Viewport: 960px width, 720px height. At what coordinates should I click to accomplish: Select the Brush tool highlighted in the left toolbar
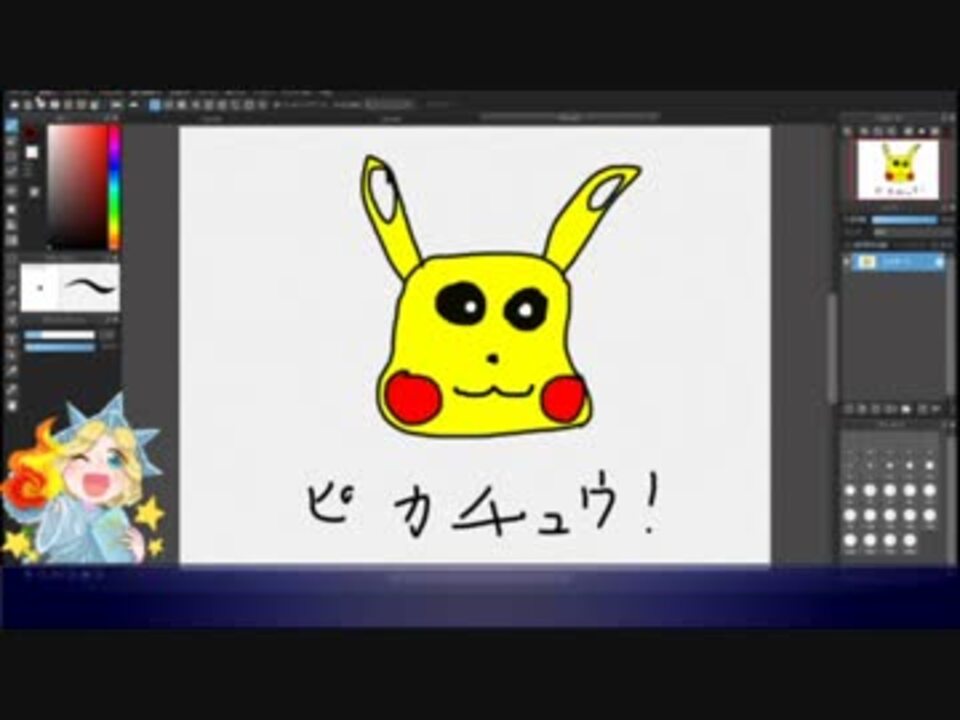[12, 126]
